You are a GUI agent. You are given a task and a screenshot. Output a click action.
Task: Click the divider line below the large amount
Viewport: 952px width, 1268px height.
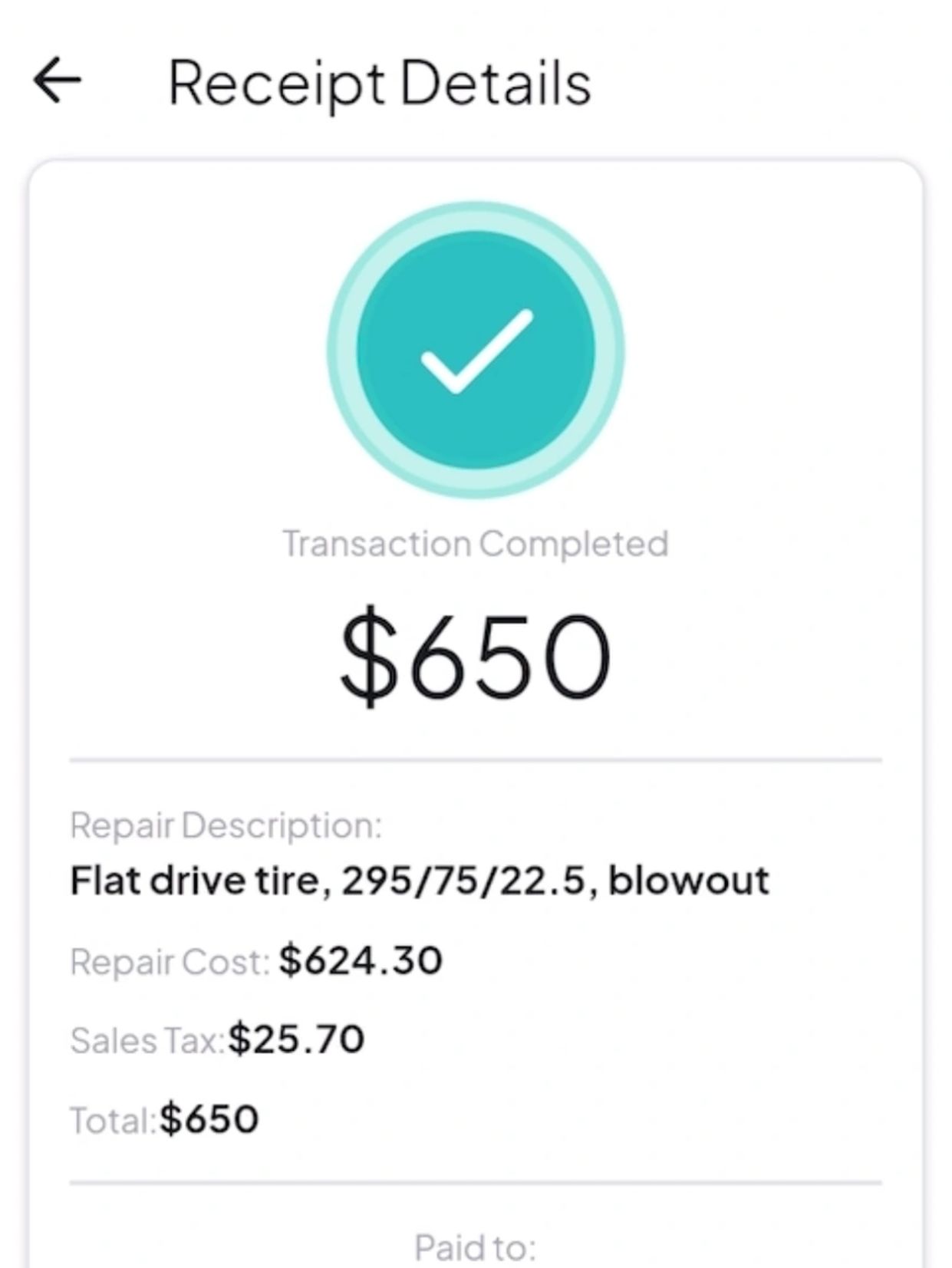(476, 760)
